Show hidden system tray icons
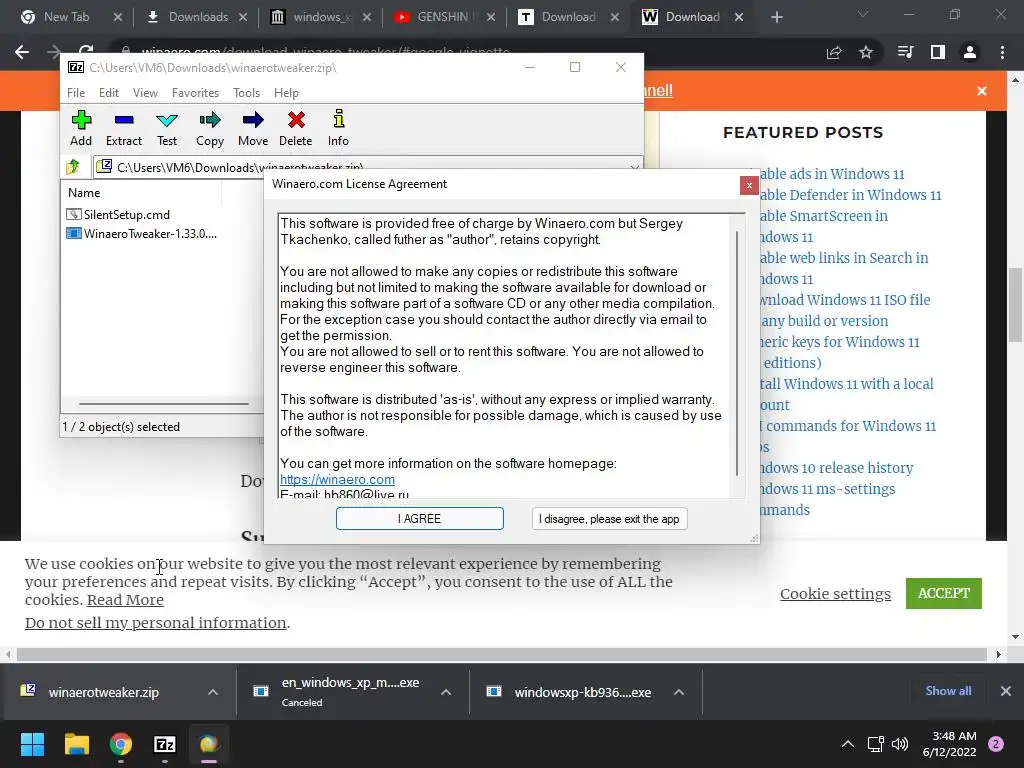 (848, 744)
